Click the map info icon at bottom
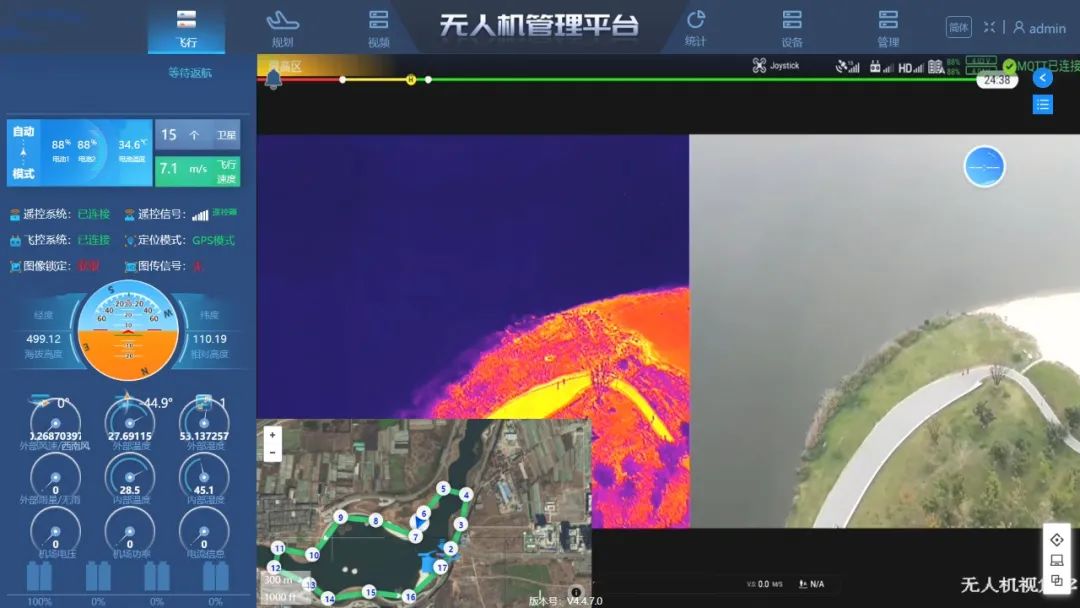 click(x=576, y=591)
